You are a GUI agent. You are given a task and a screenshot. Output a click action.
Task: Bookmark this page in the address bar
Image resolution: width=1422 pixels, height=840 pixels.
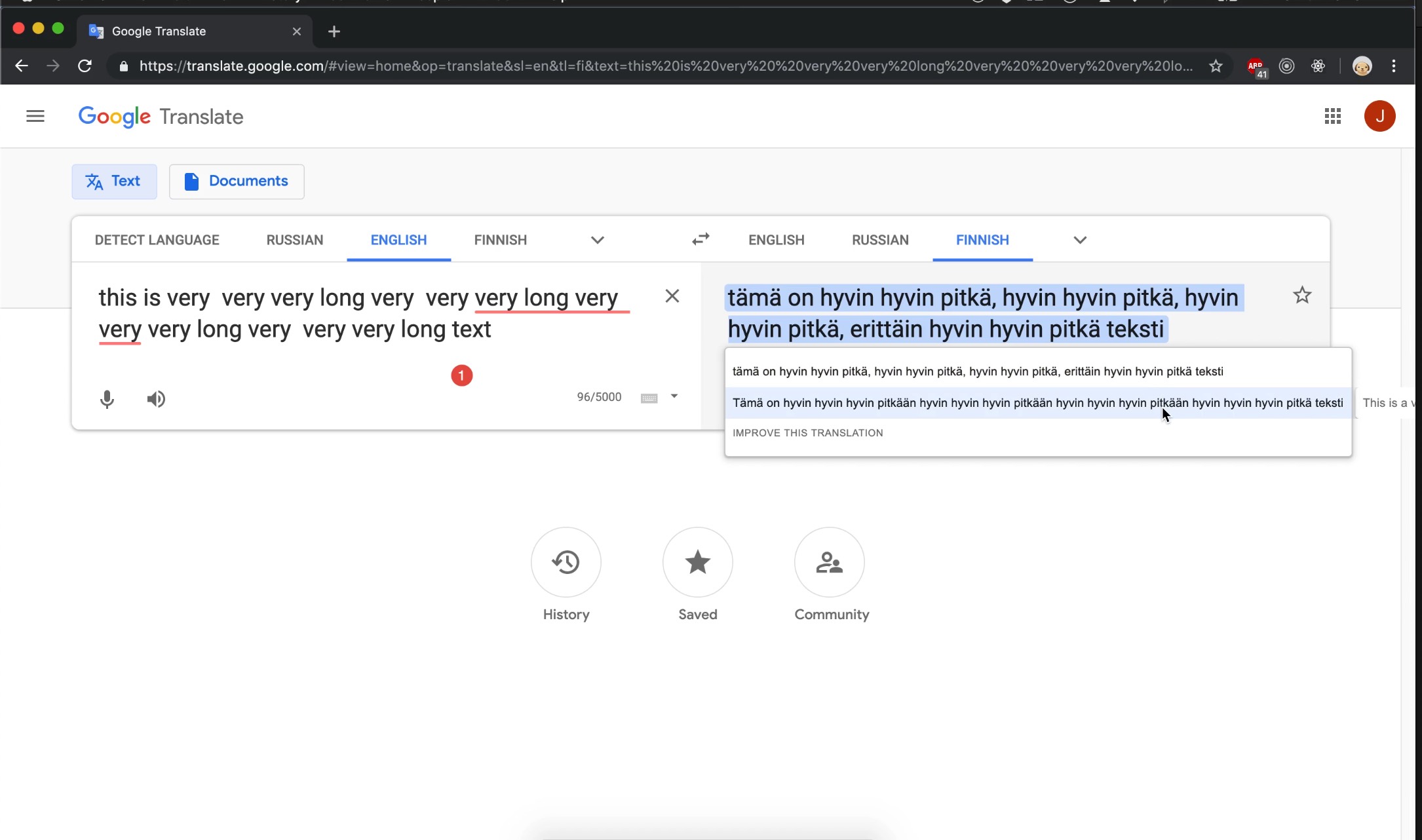tap(1216, 66)
